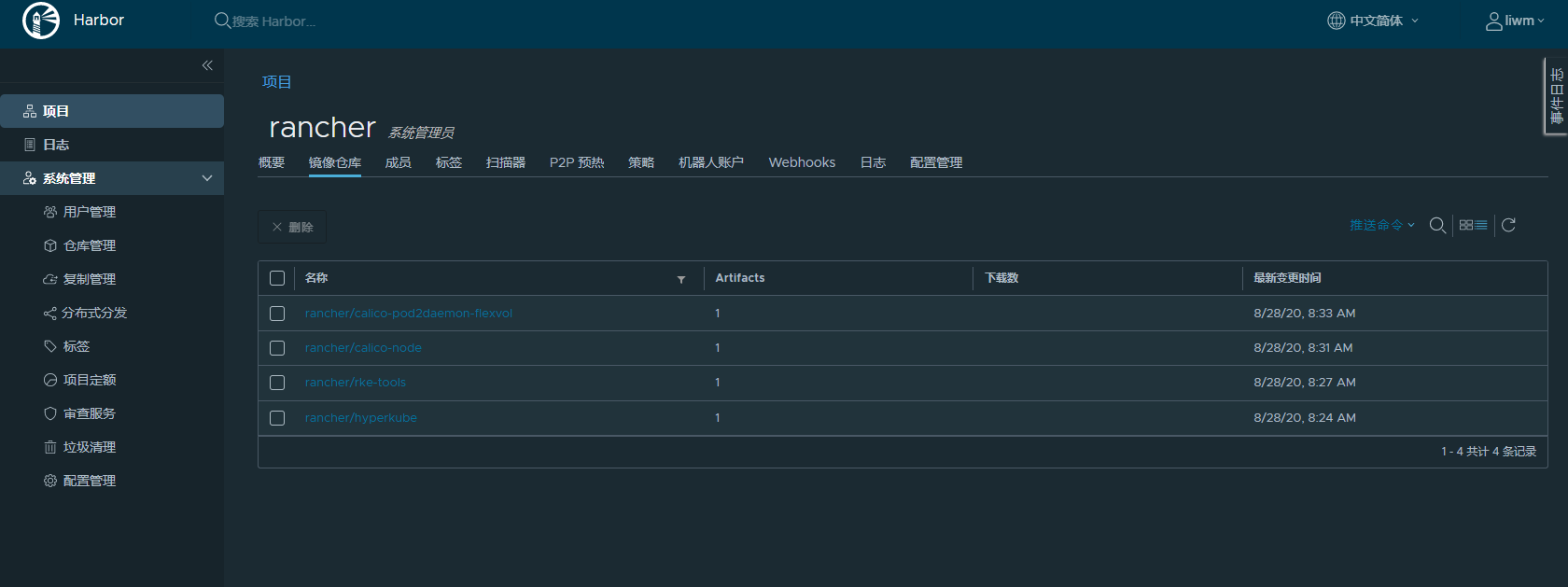Open the 概要 tab
The width and height of the screenshot is (1568, 587).
(272, 162)
